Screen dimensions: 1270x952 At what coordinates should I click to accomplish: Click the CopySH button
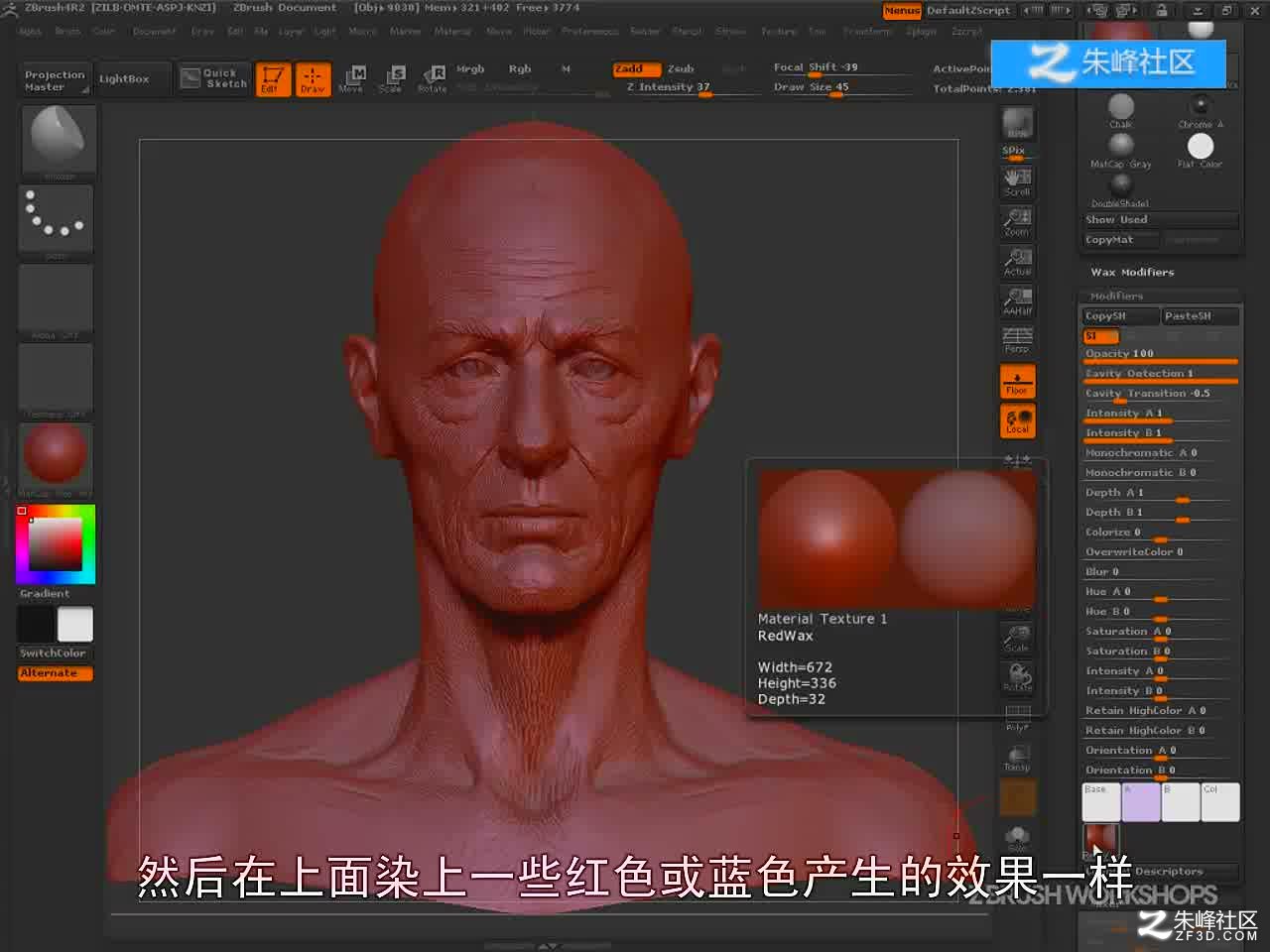click(1120, 316)
